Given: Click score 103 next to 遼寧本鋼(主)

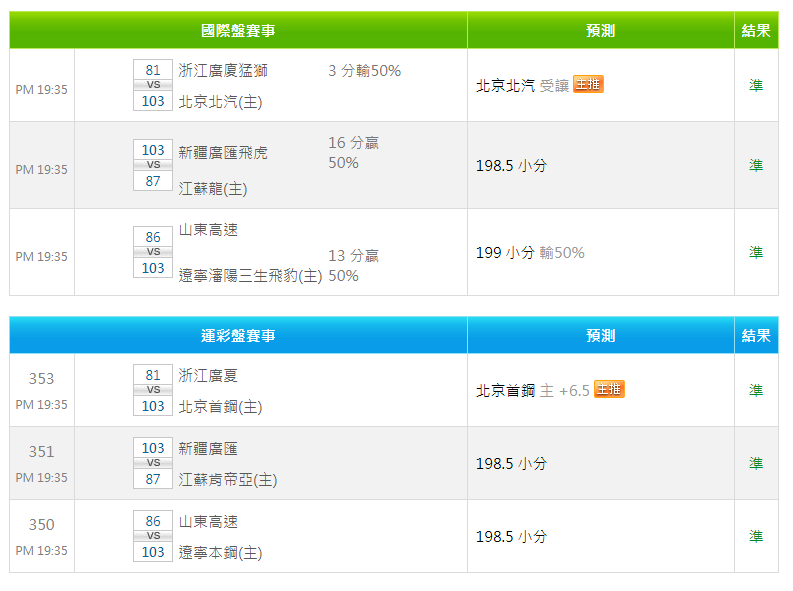Looking at the screenshot, I should pyautogui.click(x=153, y=552).
